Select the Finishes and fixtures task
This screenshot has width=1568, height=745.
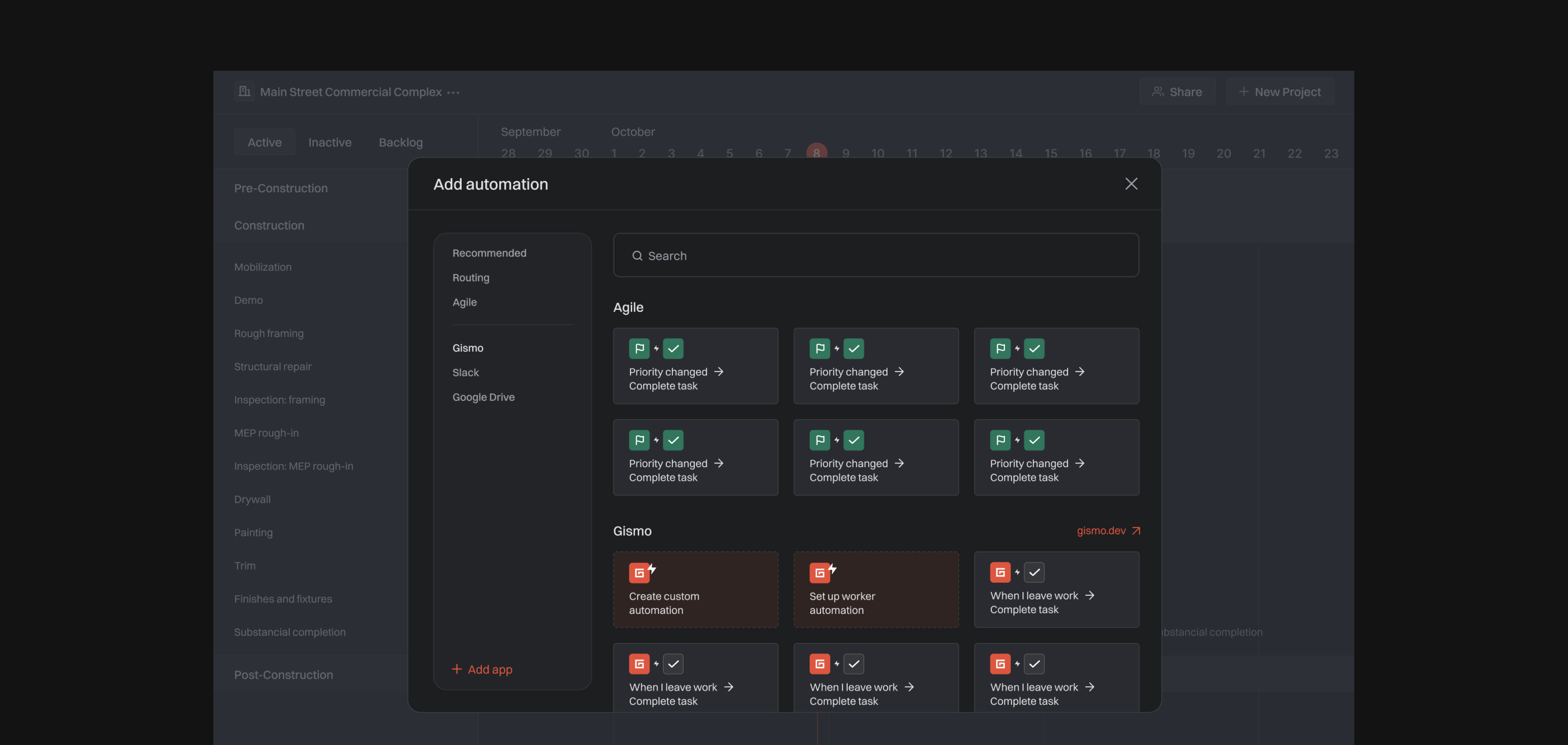283,599
